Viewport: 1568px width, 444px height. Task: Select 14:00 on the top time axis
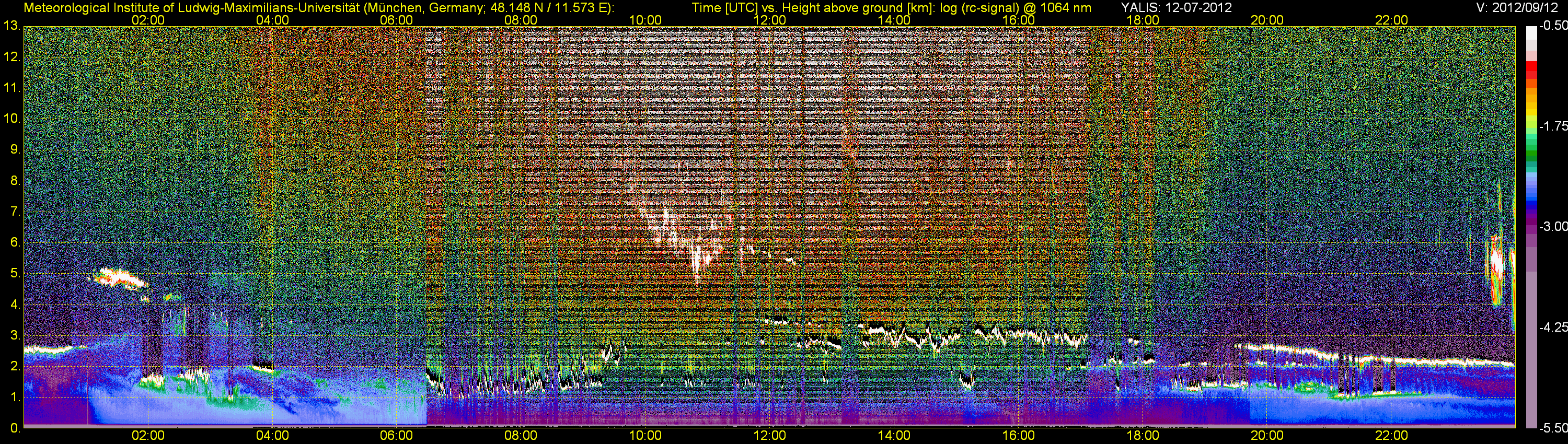point(894,20)
